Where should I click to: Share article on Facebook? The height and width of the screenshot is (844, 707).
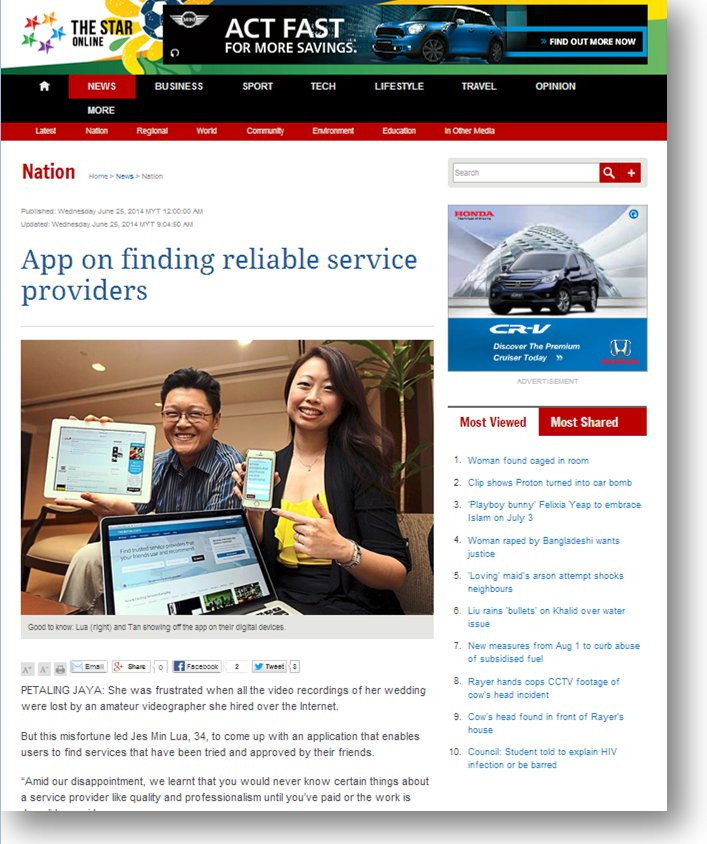click(x=197, y=666)
